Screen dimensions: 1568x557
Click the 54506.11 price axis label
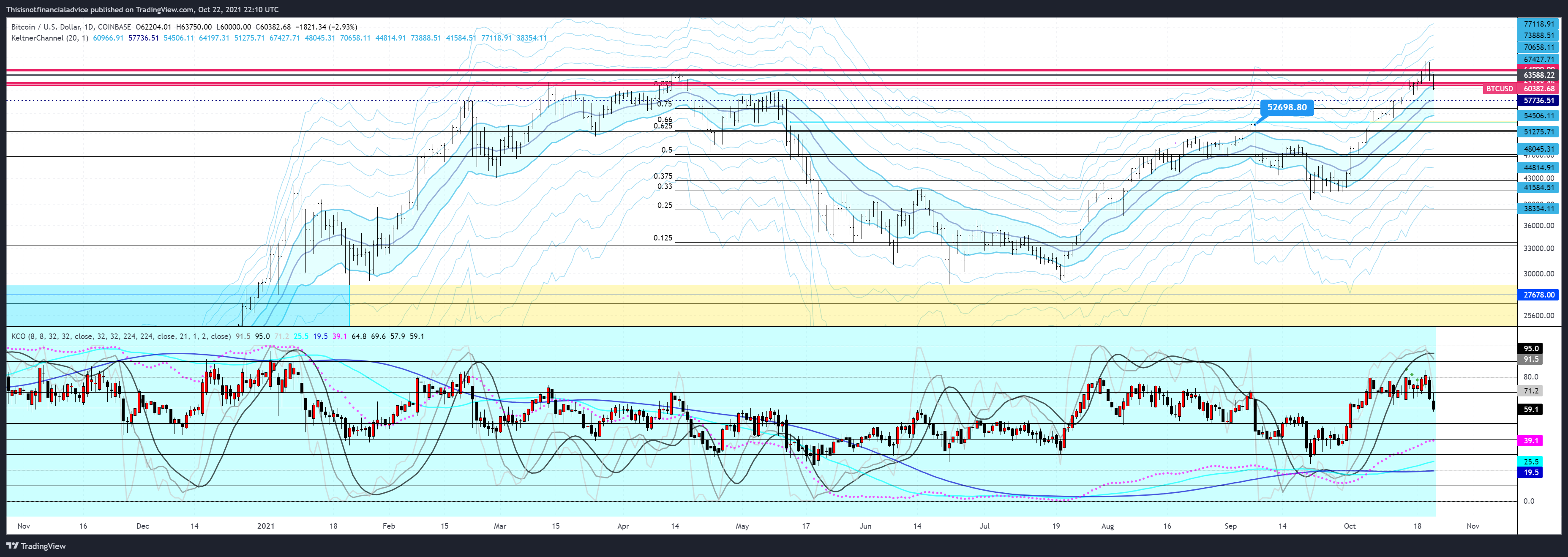[x=1538, y=116]
